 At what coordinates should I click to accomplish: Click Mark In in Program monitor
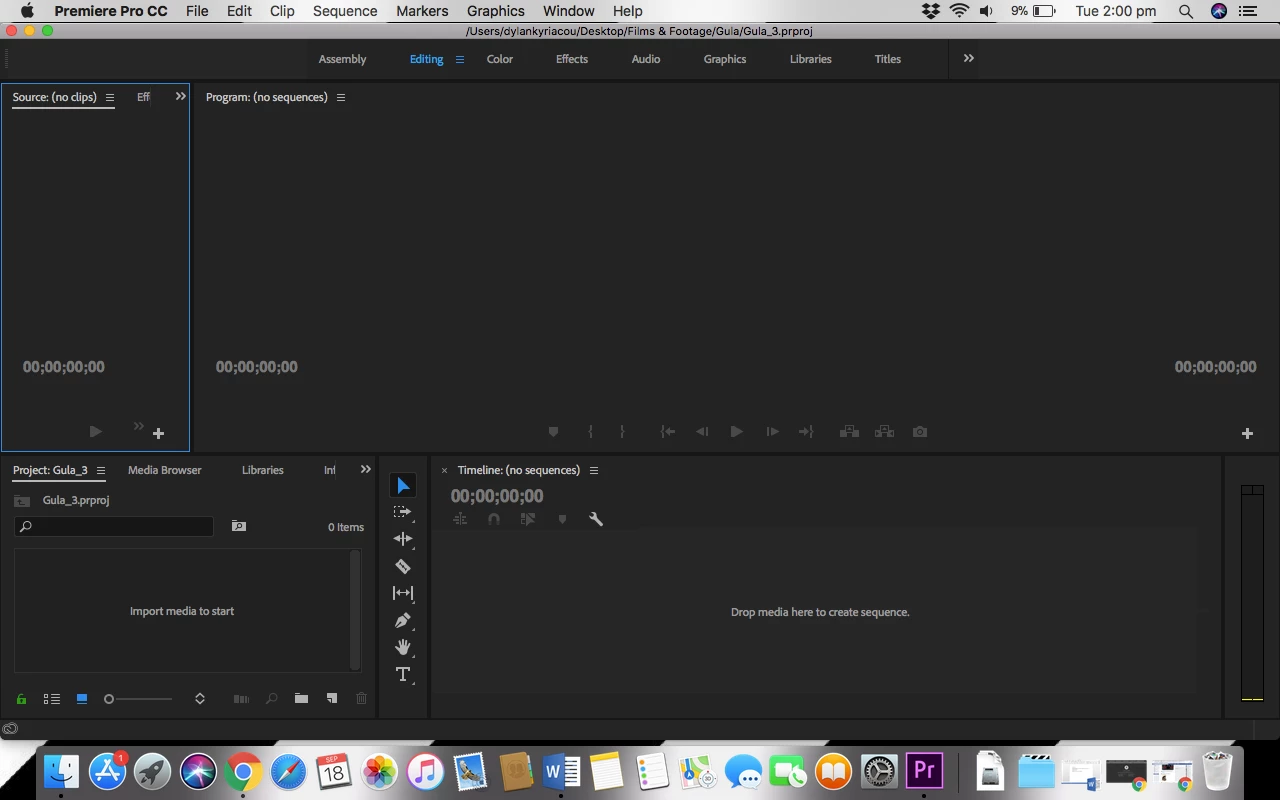pos(590,432)
